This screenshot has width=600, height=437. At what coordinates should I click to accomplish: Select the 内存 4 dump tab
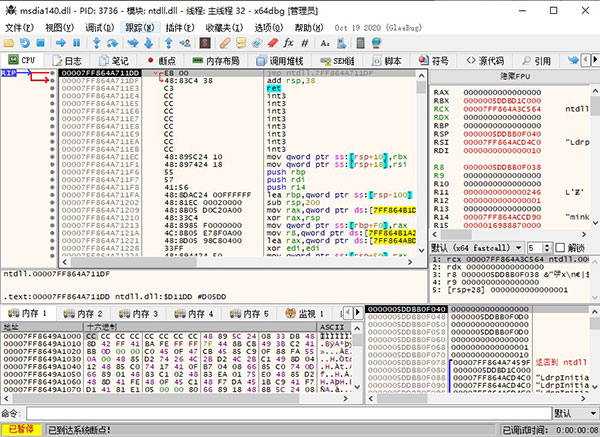[194, 314]
